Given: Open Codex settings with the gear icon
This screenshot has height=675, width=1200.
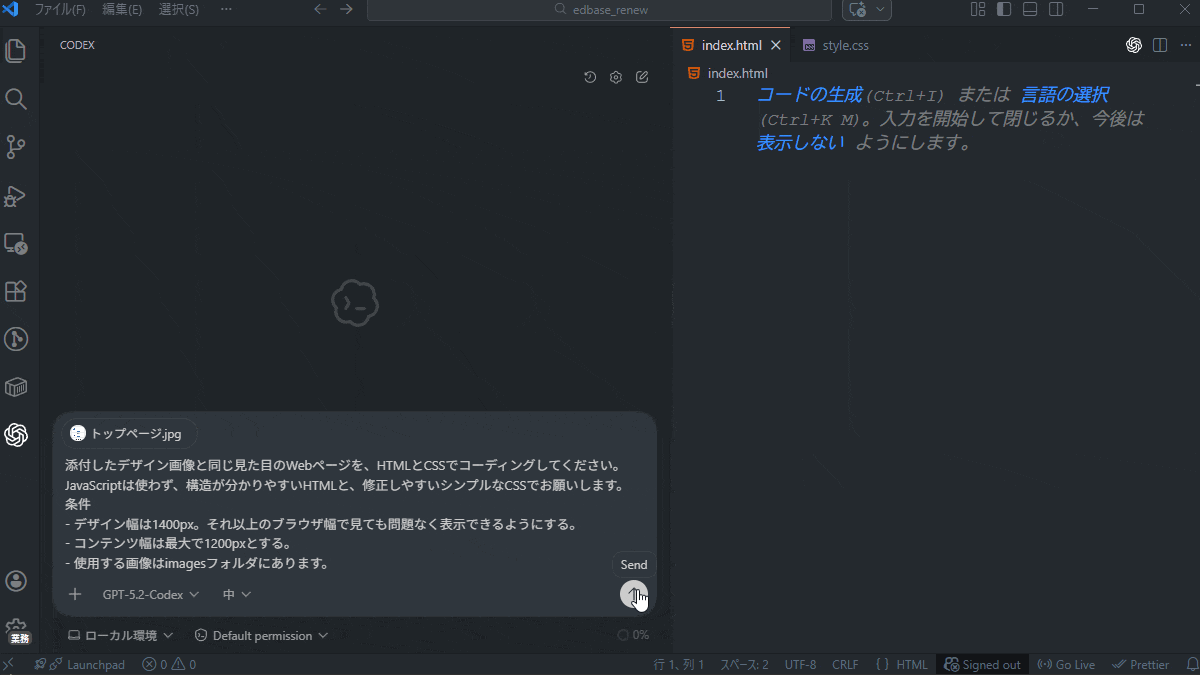Looking at the screenshot, I should 616,76.
